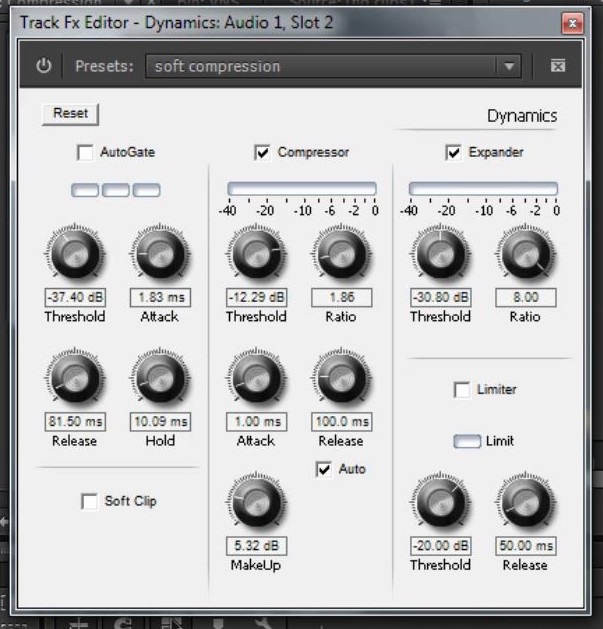Click the middle AutoGate status indicator
This screenshot has height=629, width=603.
[x=116, y=190]
